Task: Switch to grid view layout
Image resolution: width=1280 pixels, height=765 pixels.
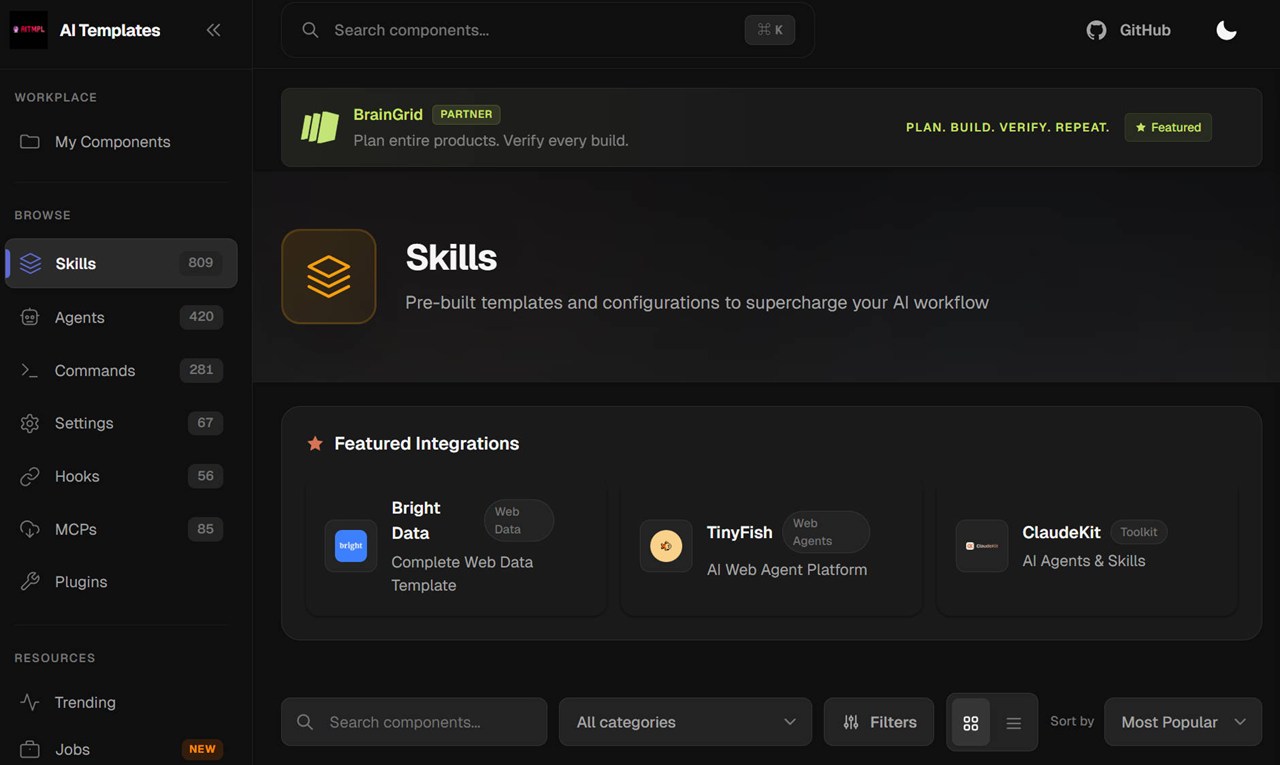Action: click(970, 723)
